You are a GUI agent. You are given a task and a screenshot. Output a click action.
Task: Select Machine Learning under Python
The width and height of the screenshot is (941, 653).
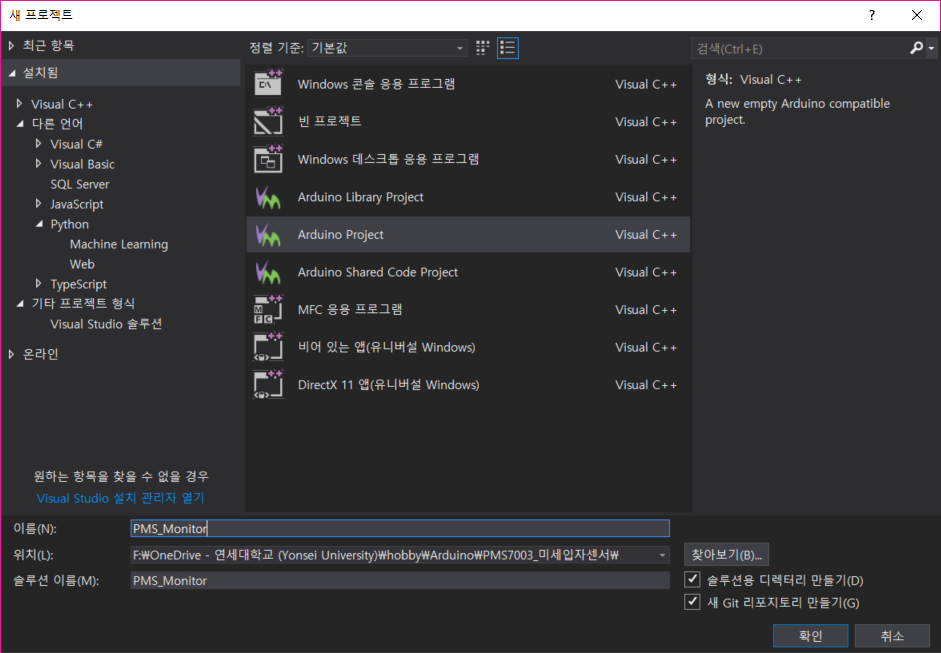119,244
